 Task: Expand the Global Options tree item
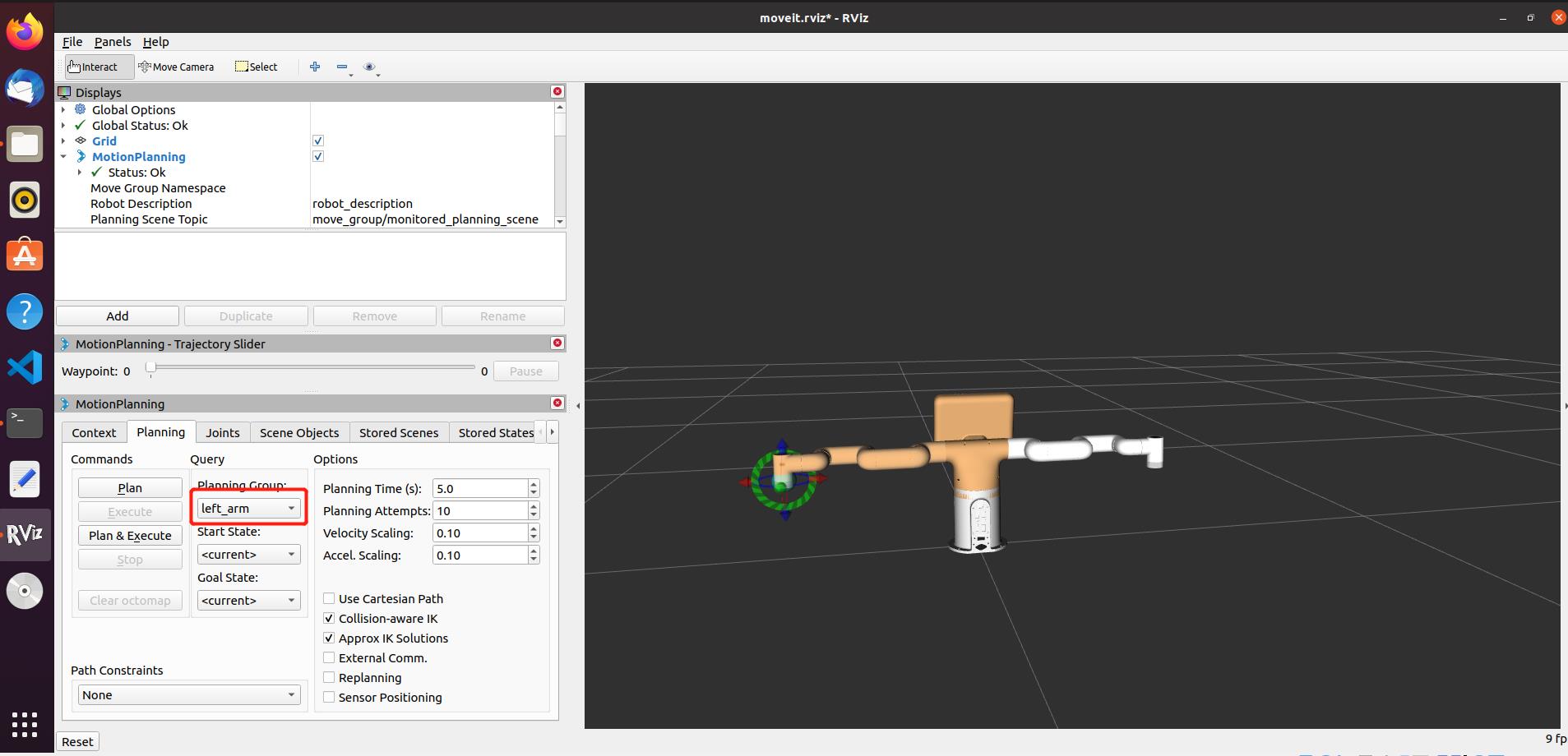pos(63,110)
